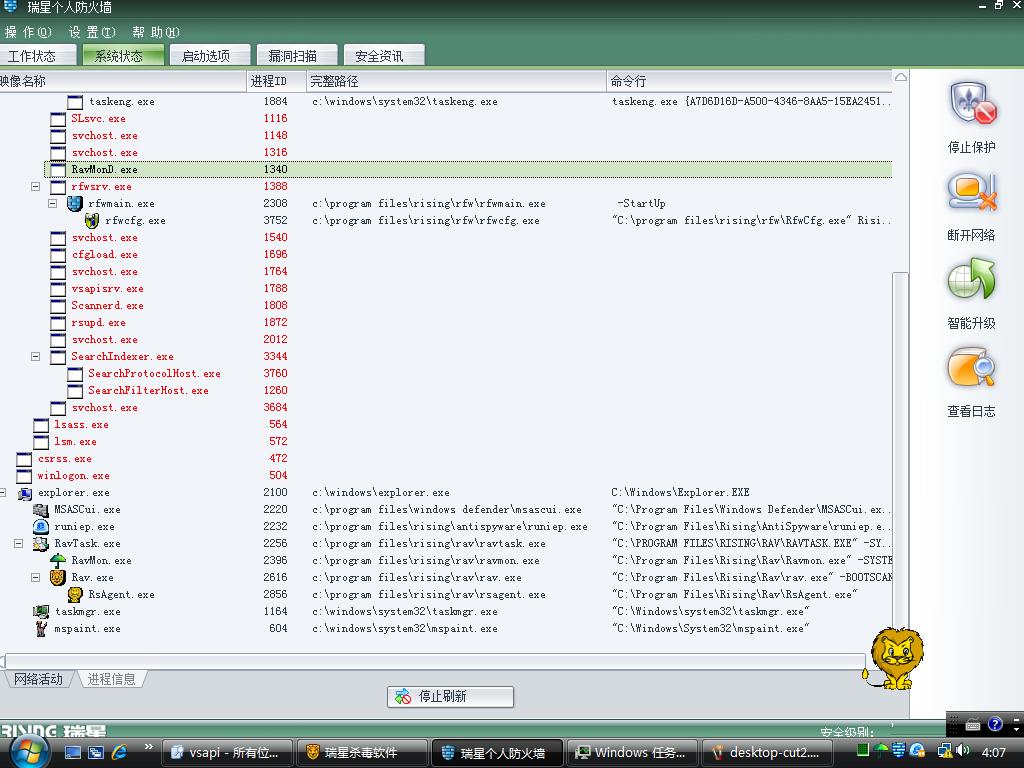Screen dimensions: 1024x768
Task: Click the horizontal scrollbar under the process list
Action: [x=434, y=661]
